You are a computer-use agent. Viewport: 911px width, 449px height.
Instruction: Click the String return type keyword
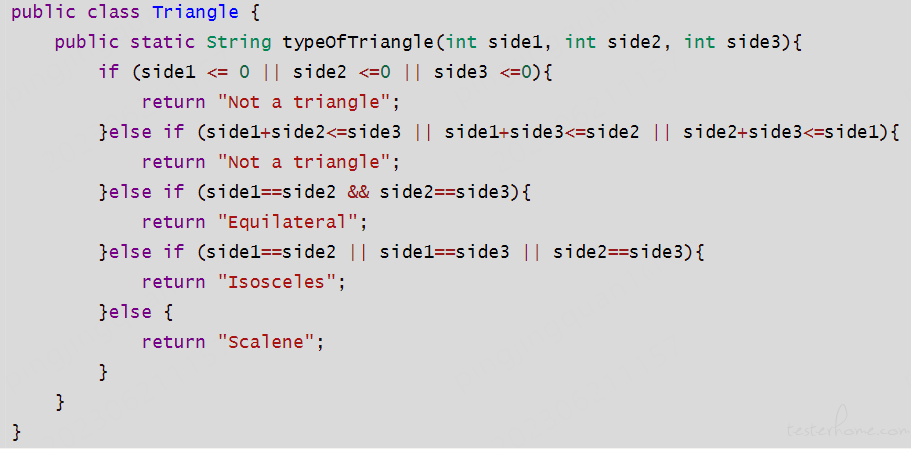pyautogui.click(x=239, y=42)
